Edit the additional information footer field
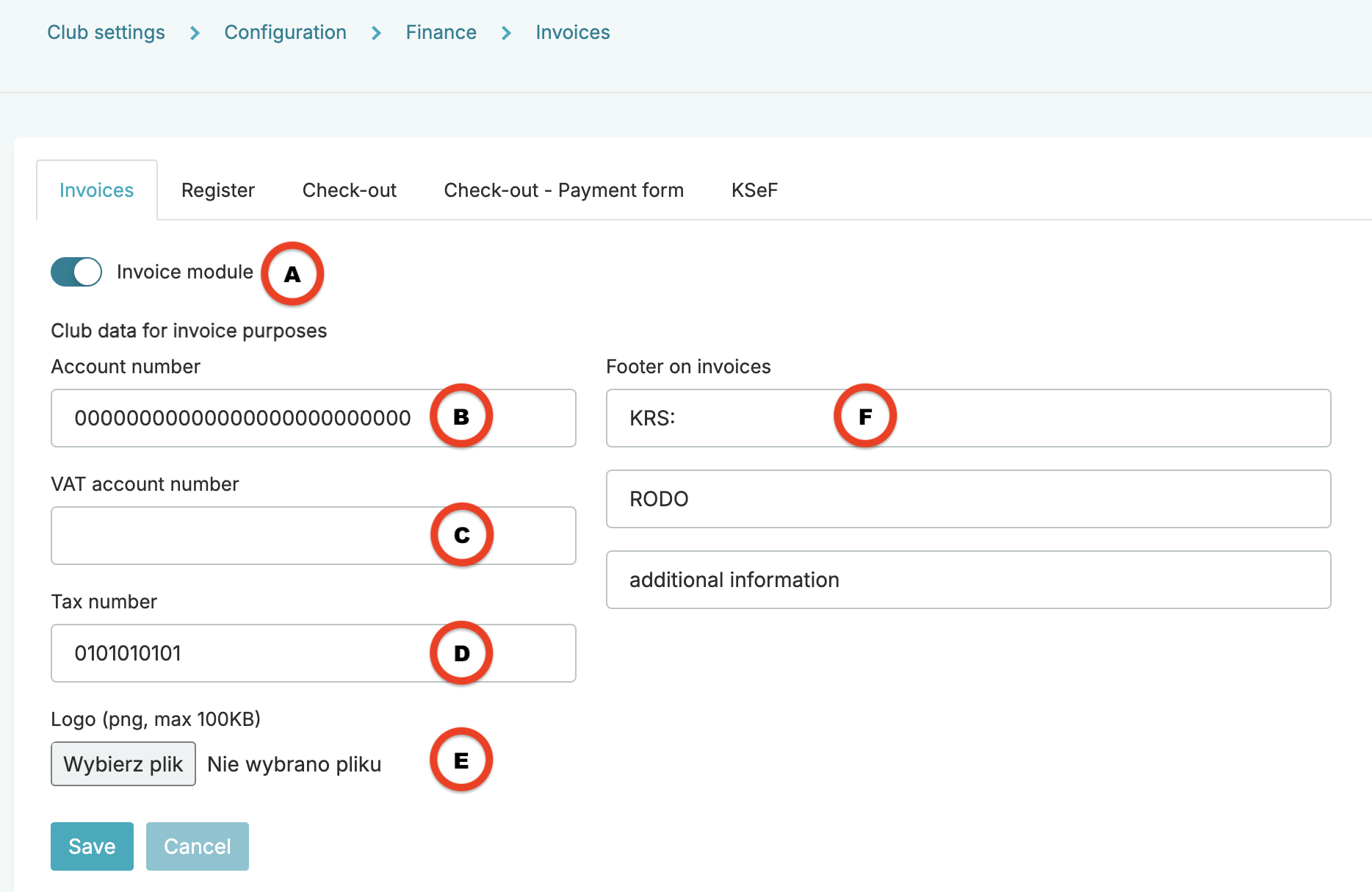Screen dimensions: 1372x892 pyautogui.click(x=968, y=580)
